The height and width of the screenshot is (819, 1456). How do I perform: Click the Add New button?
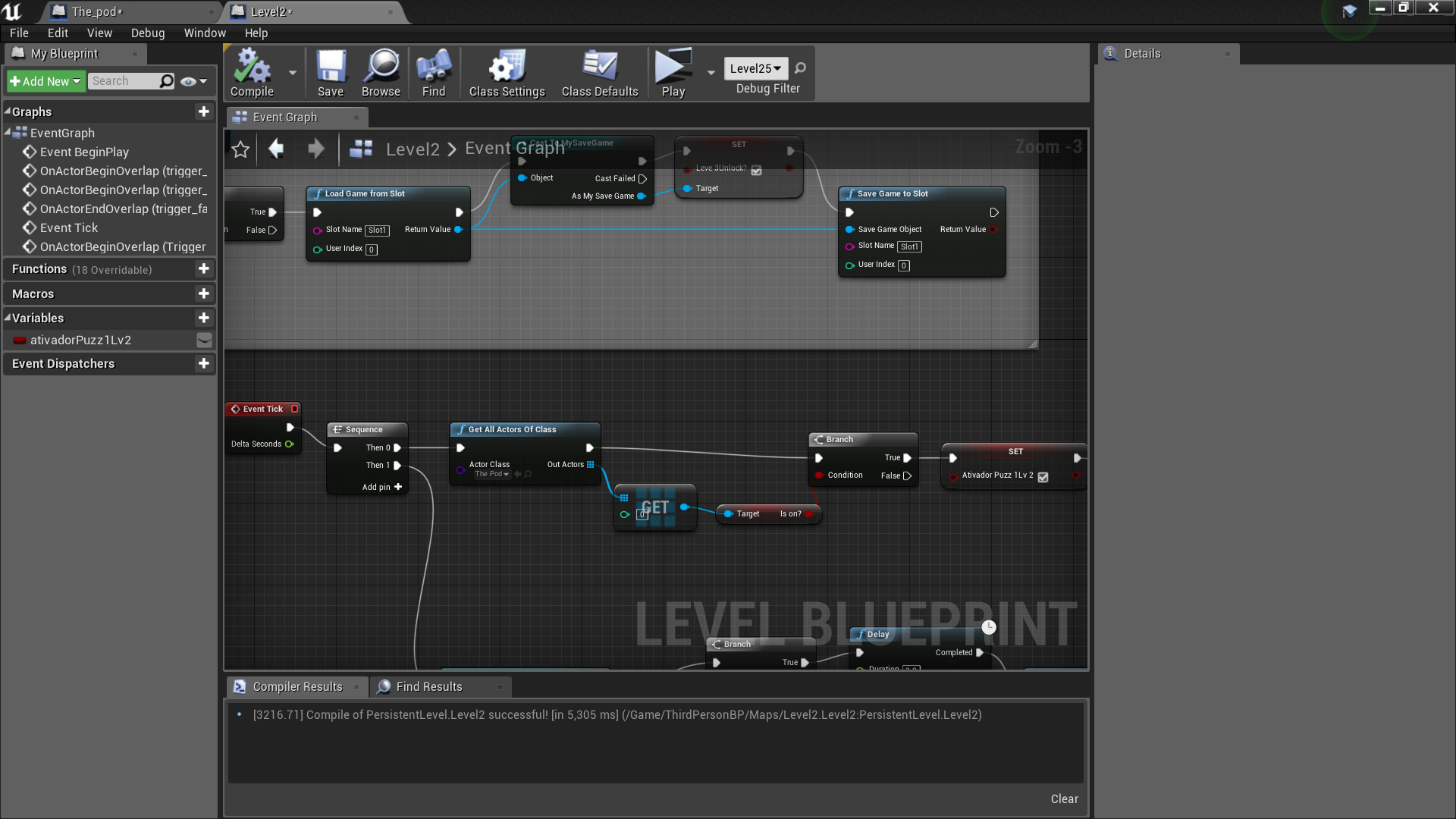[x=45, y=81]
